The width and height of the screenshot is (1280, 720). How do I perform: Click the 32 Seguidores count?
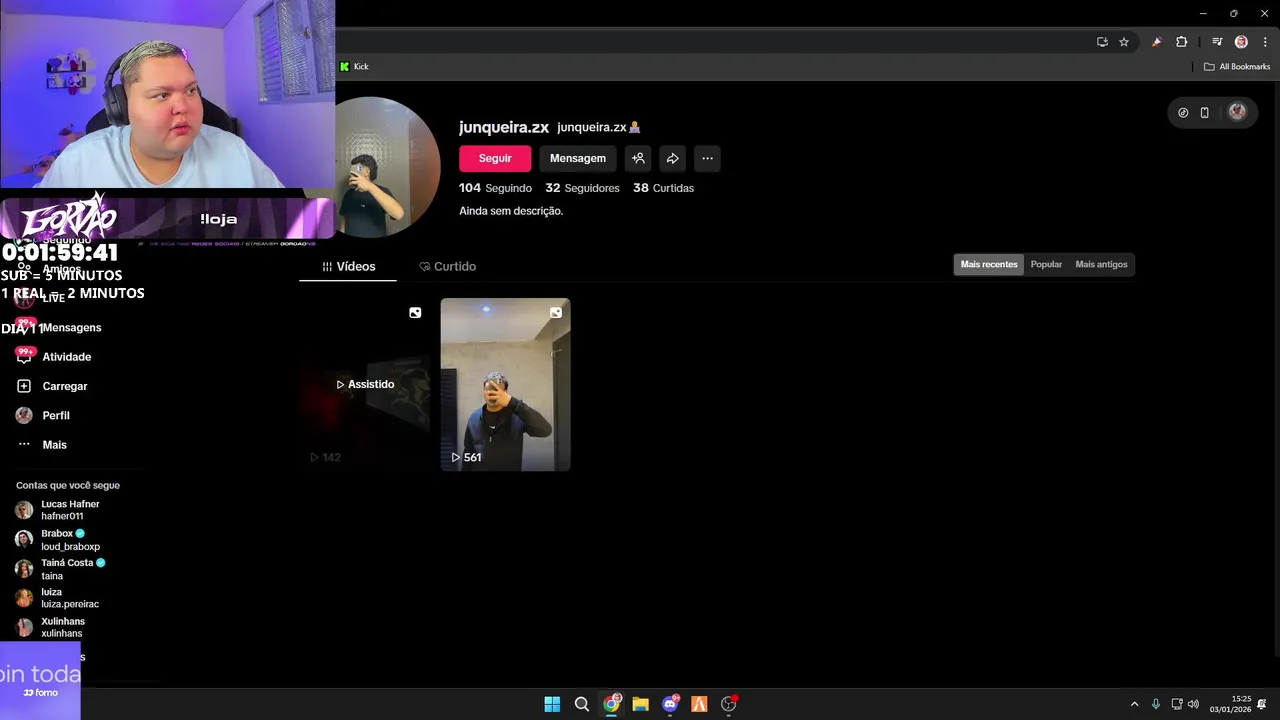[582, 188]
